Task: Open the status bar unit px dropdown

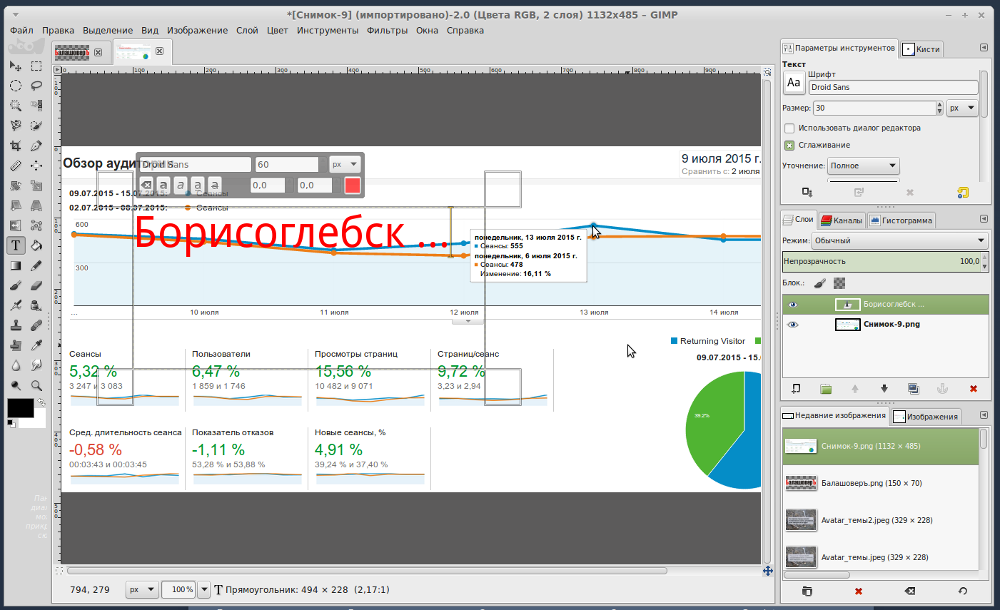Action: click(x=142, y=590)
